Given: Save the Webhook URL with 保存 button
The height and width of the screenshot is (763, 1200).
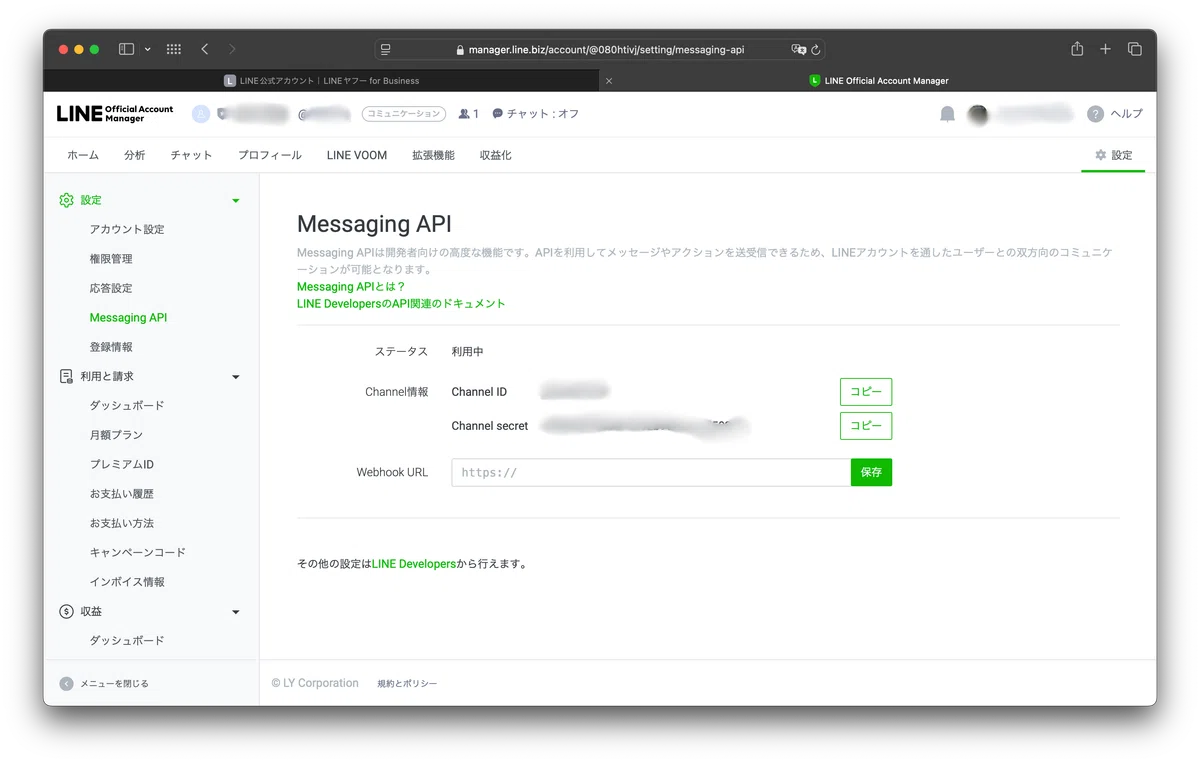Looking at the screenshot, I should pyautogui.click(x=871, y=472).
